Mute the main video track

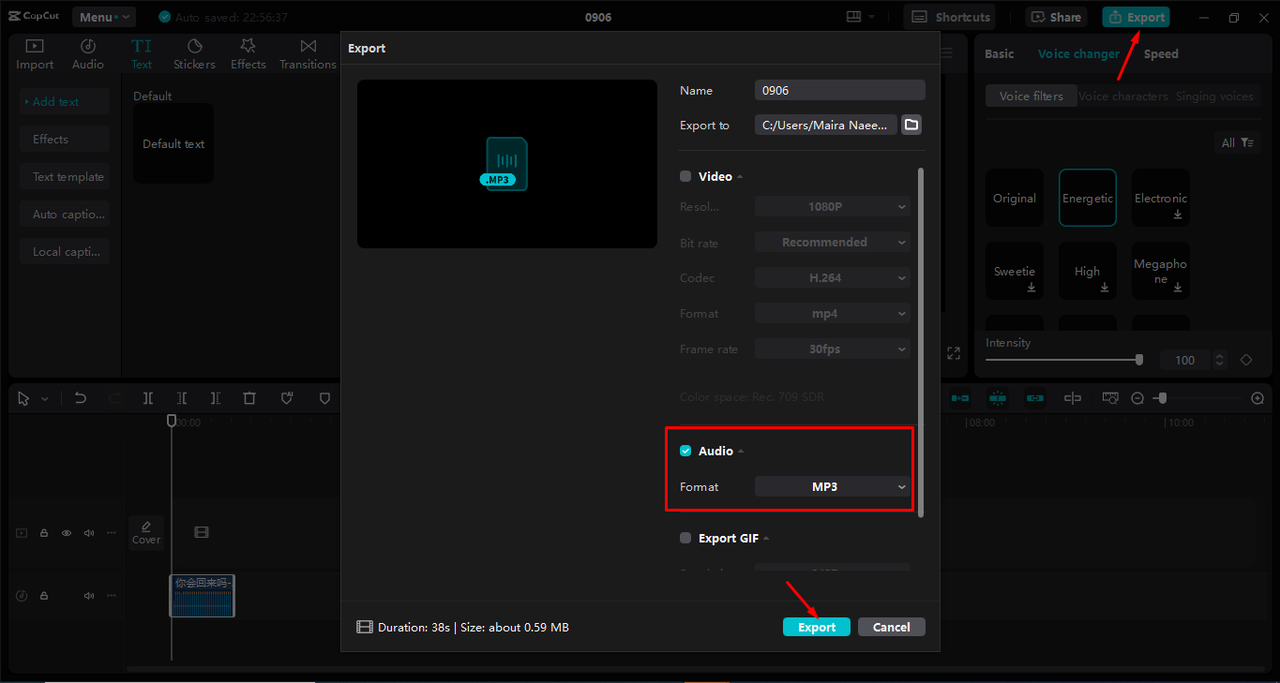point(89,533)
